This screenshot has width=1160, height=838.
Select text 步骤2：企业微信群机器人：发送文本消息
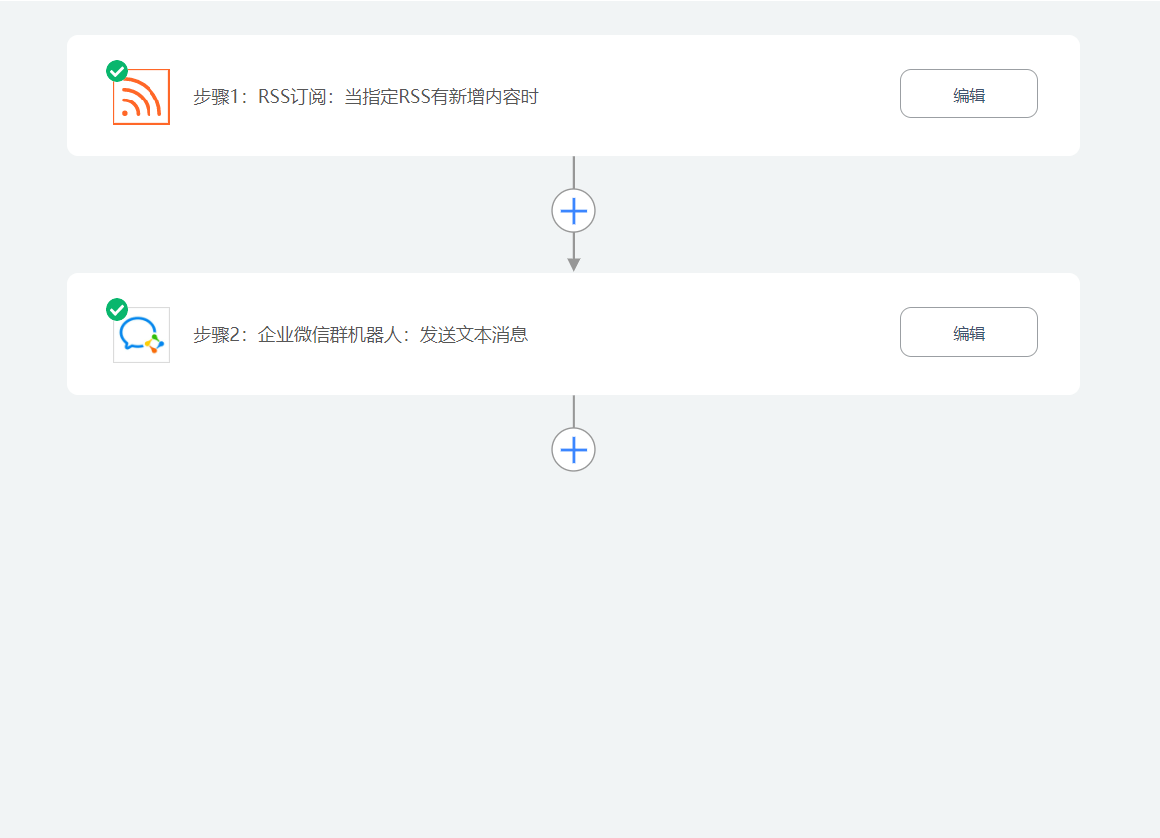[x=360, y=335]
